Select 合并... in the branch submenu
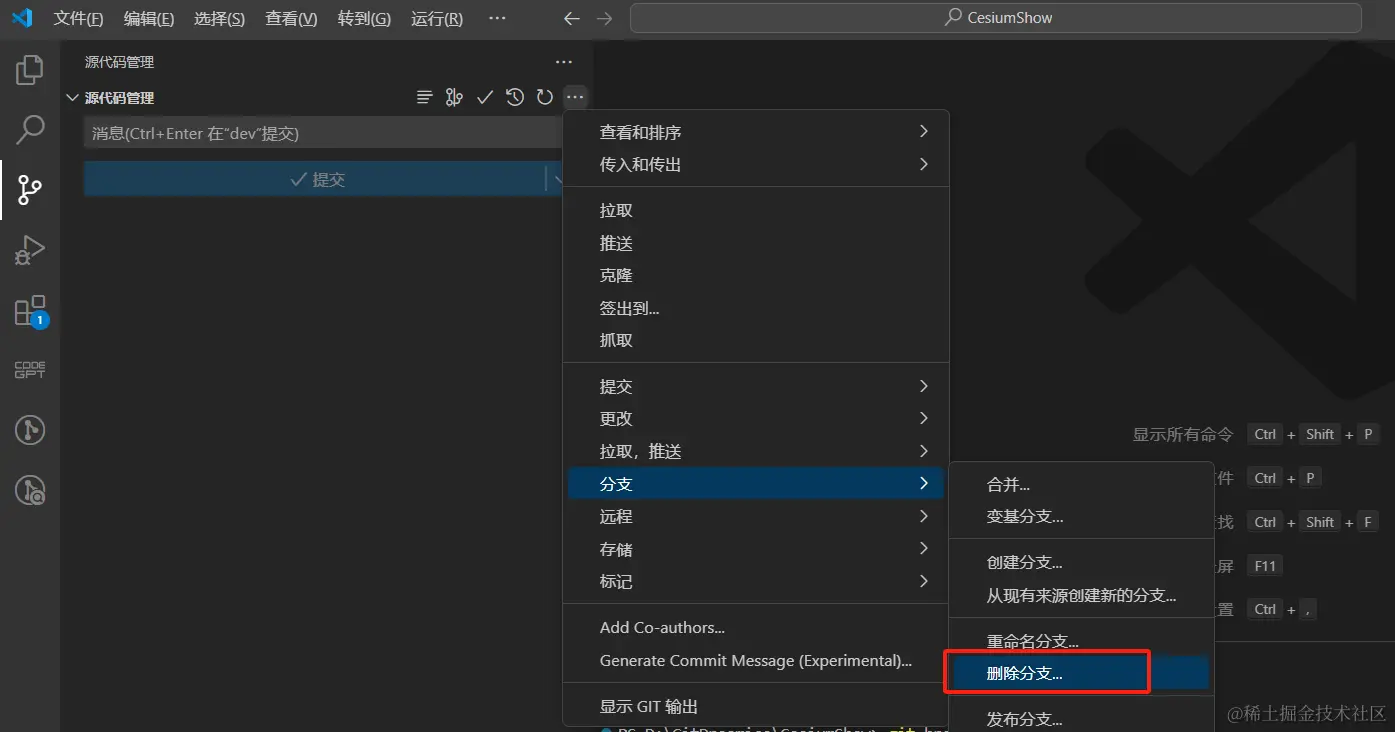Screen dimensions: 1395x732 (1081, 484)
